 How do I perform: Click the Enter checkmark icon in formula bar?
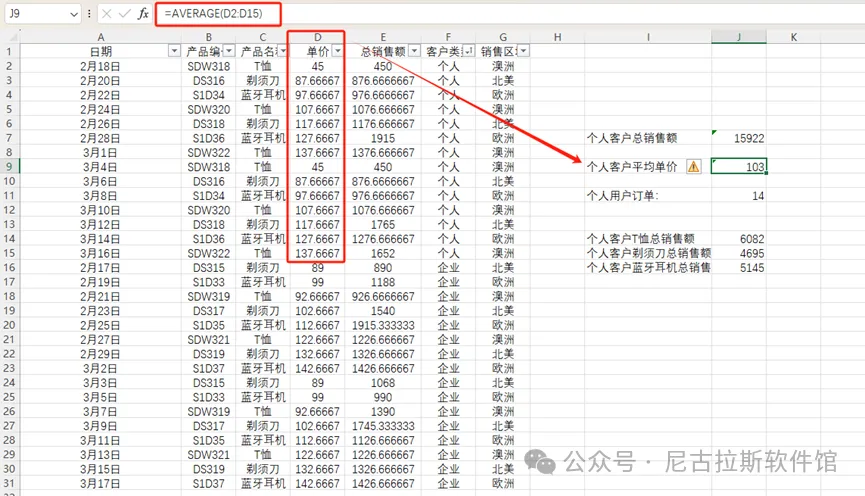pos(125,14)
